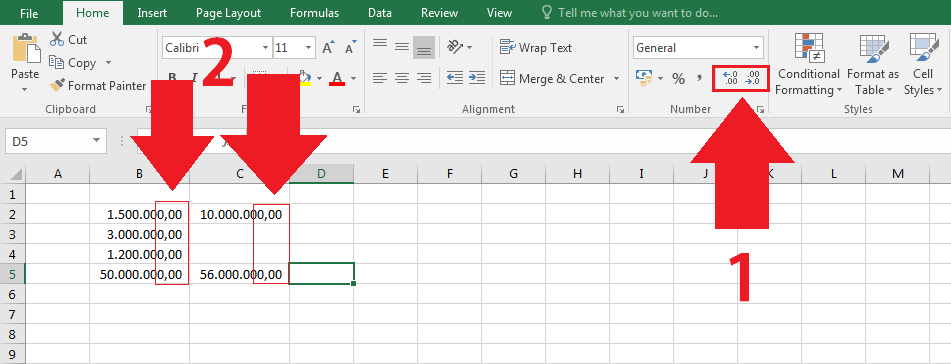Click cell containing 1.200.000,00
The width and height of the screenshot is (951, 364).
139,254
